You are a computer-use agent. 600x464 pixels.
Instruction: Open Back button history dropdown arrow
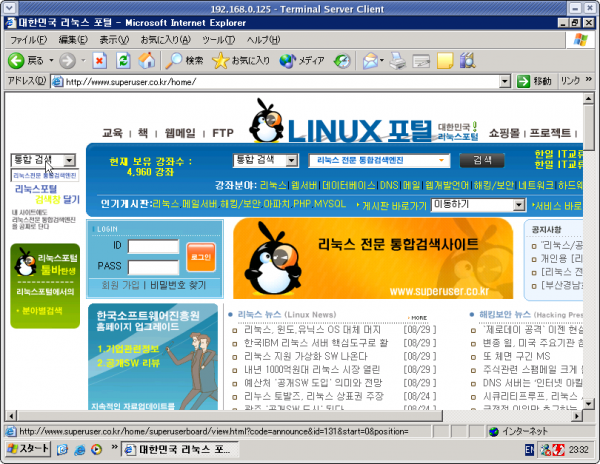click(51, 61)
